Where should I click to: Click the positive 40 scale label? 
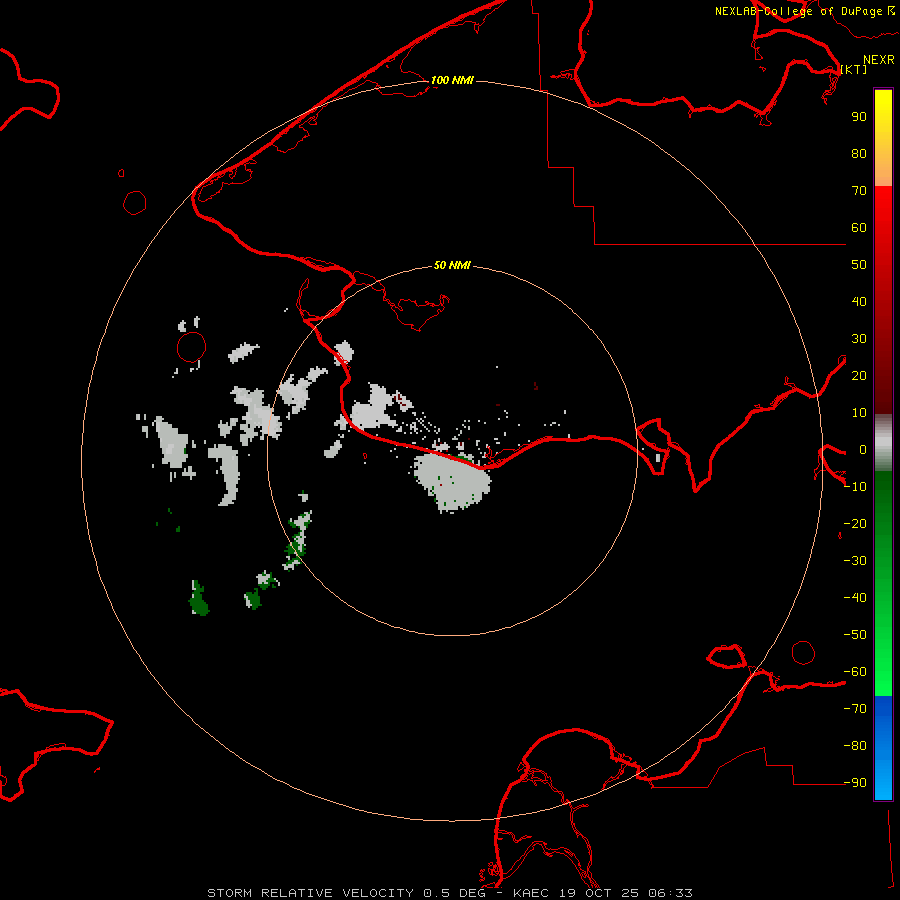(x=859, y=301)
